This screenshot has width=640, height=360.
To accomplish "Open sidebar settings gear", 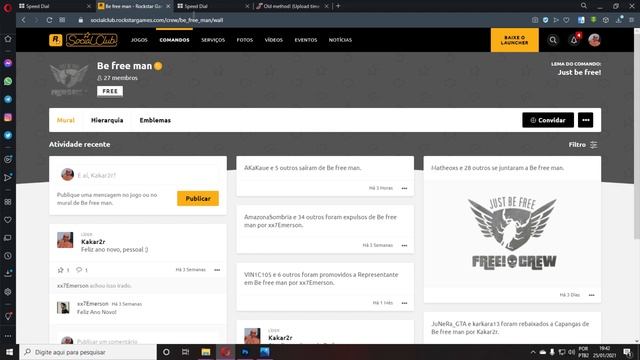I will (8, 292).
